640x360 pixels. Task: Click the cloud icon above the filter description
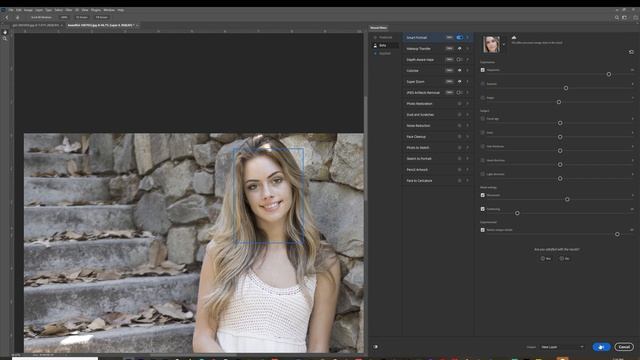click(x=514, y=37)
